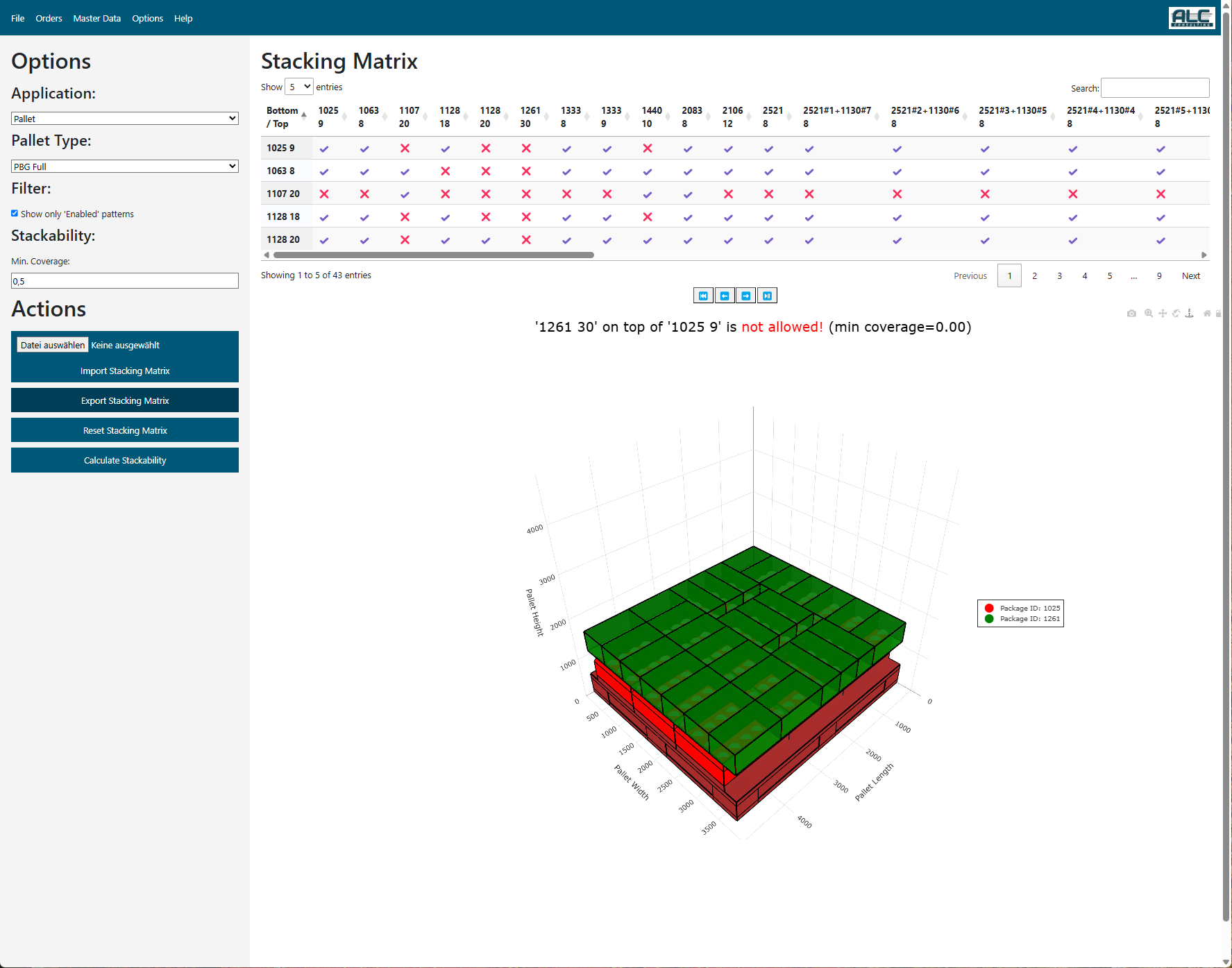Download plot as PNG via camera icon
The height and width of the screenshot is (968, 1232).
pyautogui.click(x=1131, y=314)
